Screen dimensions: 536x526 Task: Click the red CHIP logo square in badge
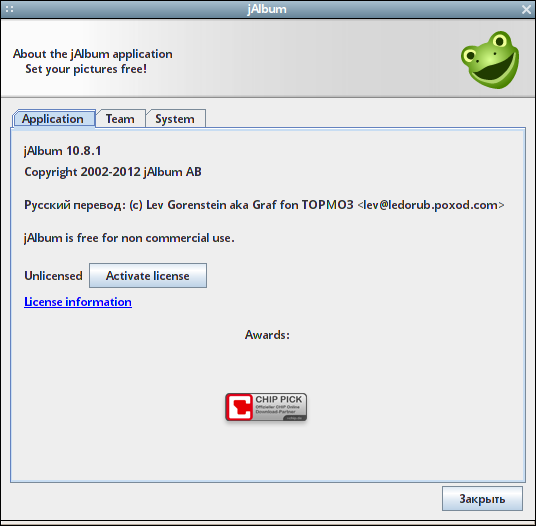coord(240,407)
